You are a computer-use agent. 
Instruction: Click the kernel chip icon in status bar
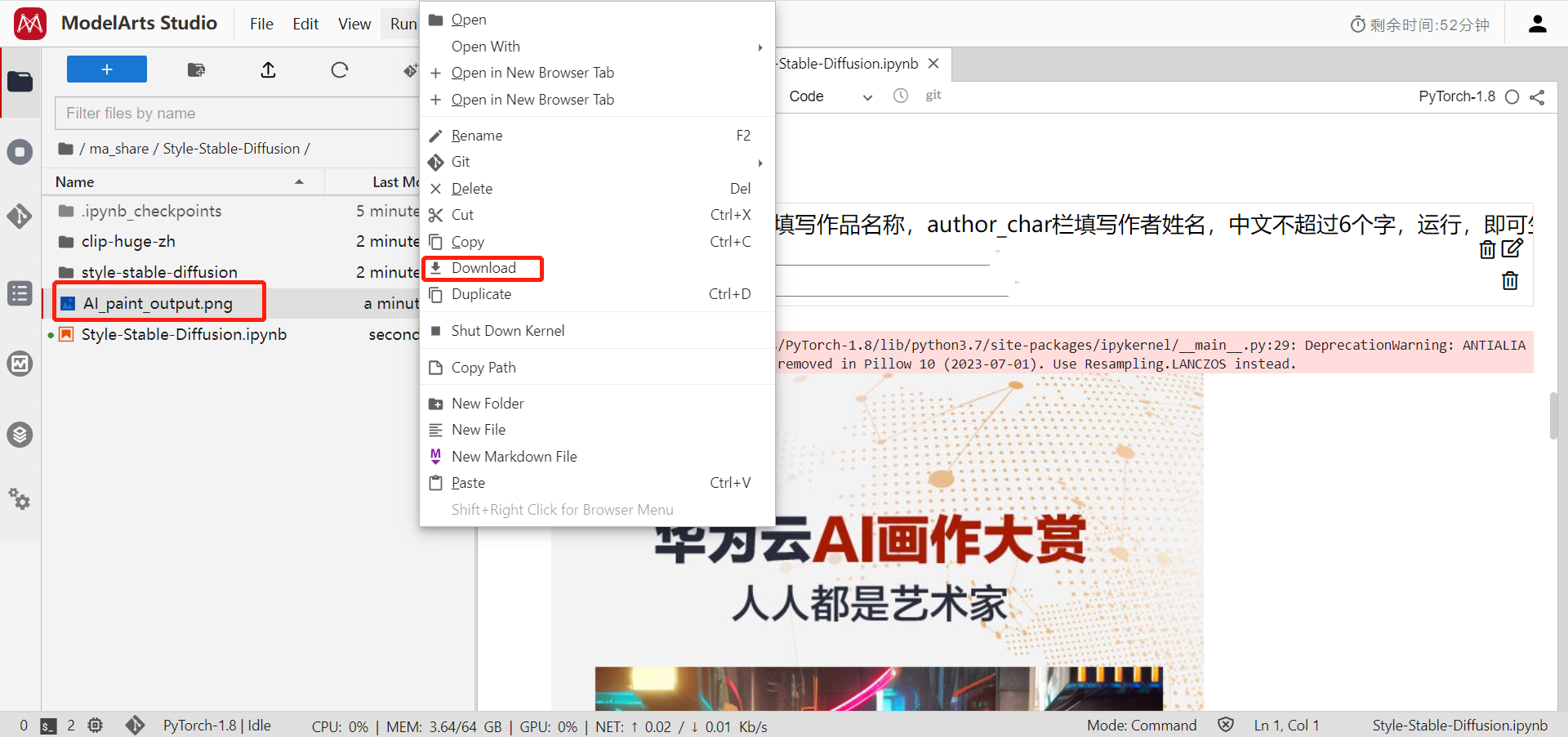click(x=96, y=726)
